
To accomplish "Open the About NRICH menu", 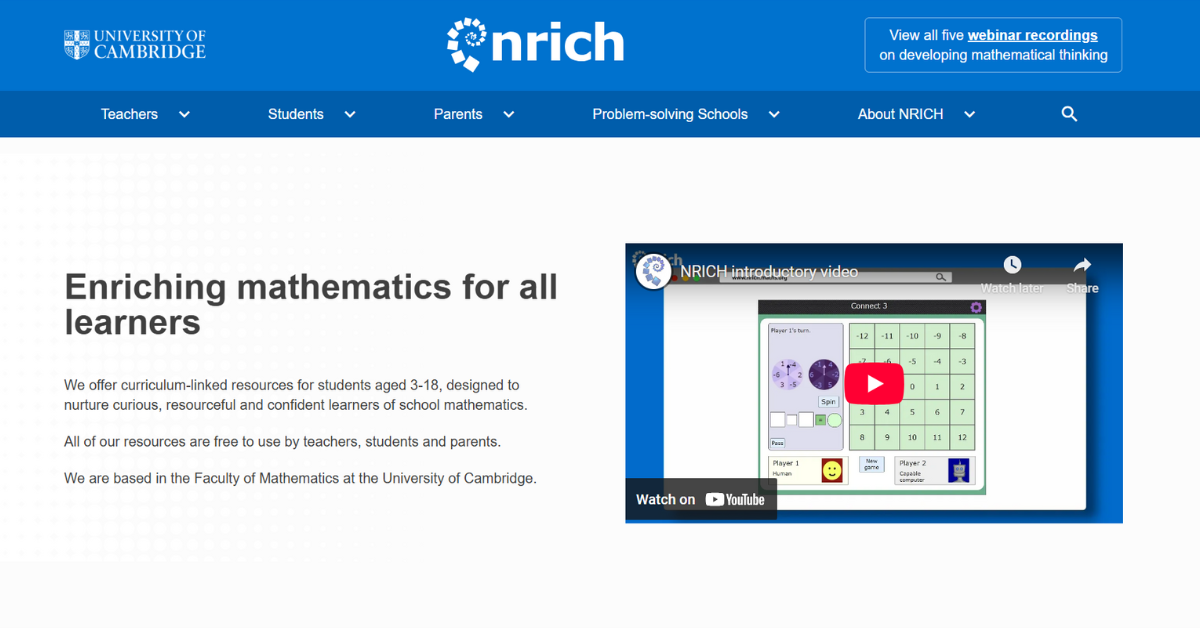I will click(900, 114).
